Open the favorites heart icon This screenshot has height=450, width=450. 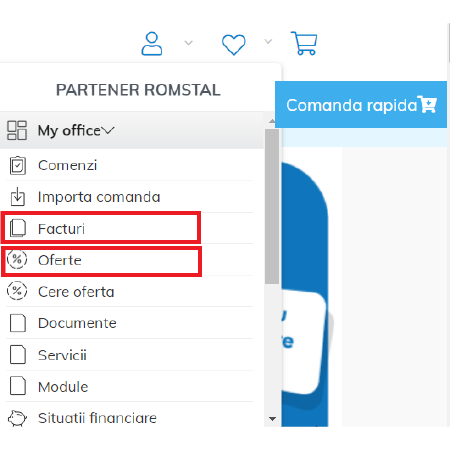[x=234, y=44]
